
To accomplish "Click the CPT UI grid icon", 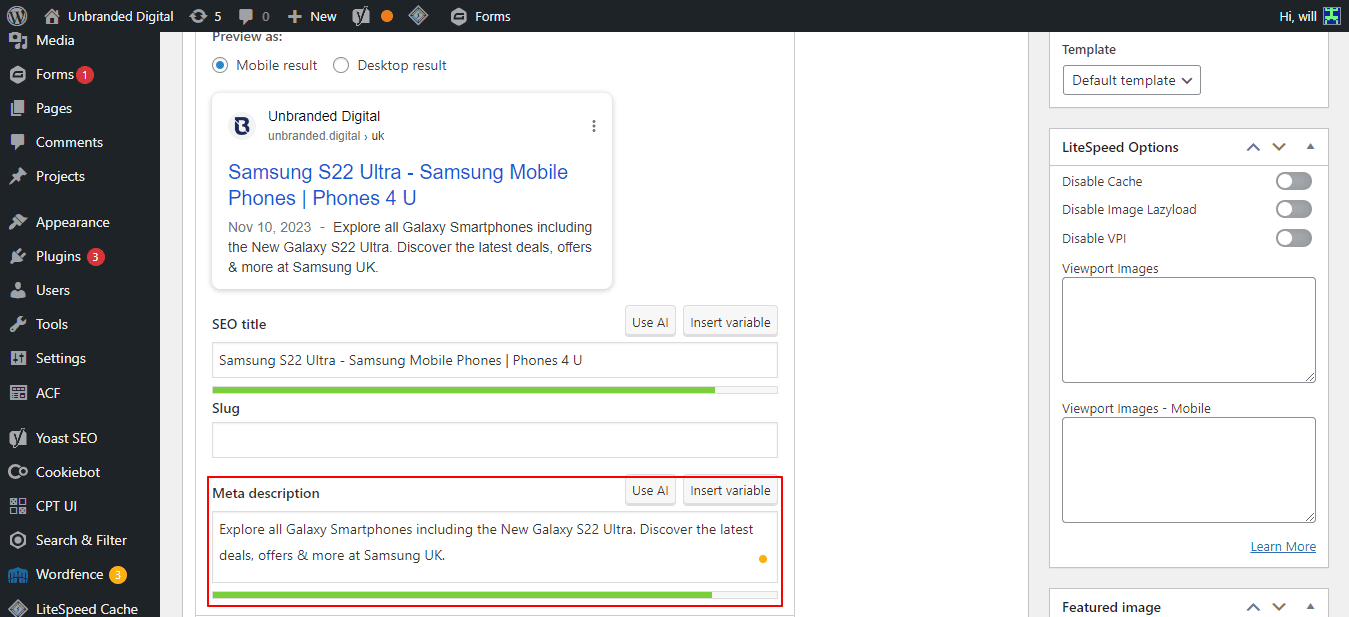I will (x=18, y=506).
